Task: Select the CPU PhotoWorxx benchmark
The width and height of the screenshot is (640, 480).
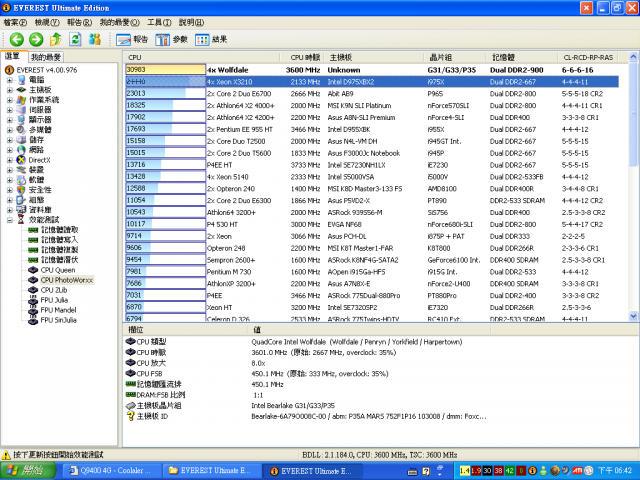Action: click(x=67, y=280)
